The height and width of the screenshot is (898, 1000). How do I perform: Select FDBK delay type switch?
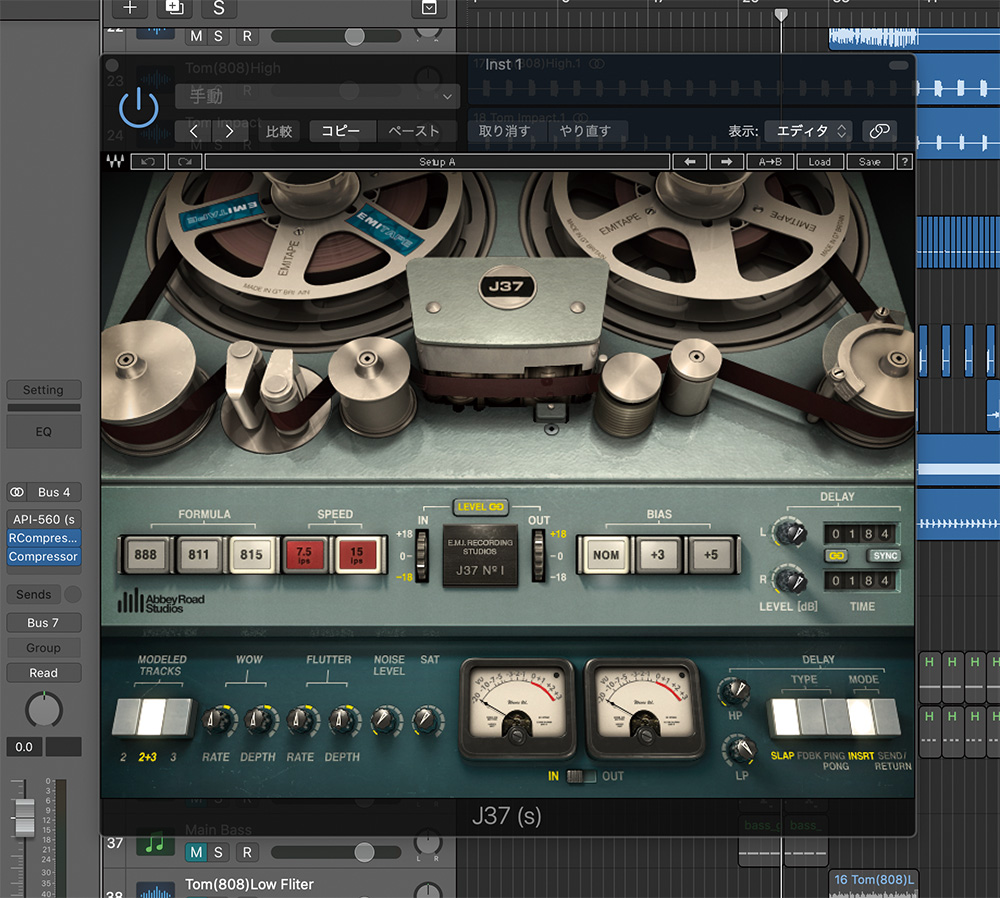point(809,717)
